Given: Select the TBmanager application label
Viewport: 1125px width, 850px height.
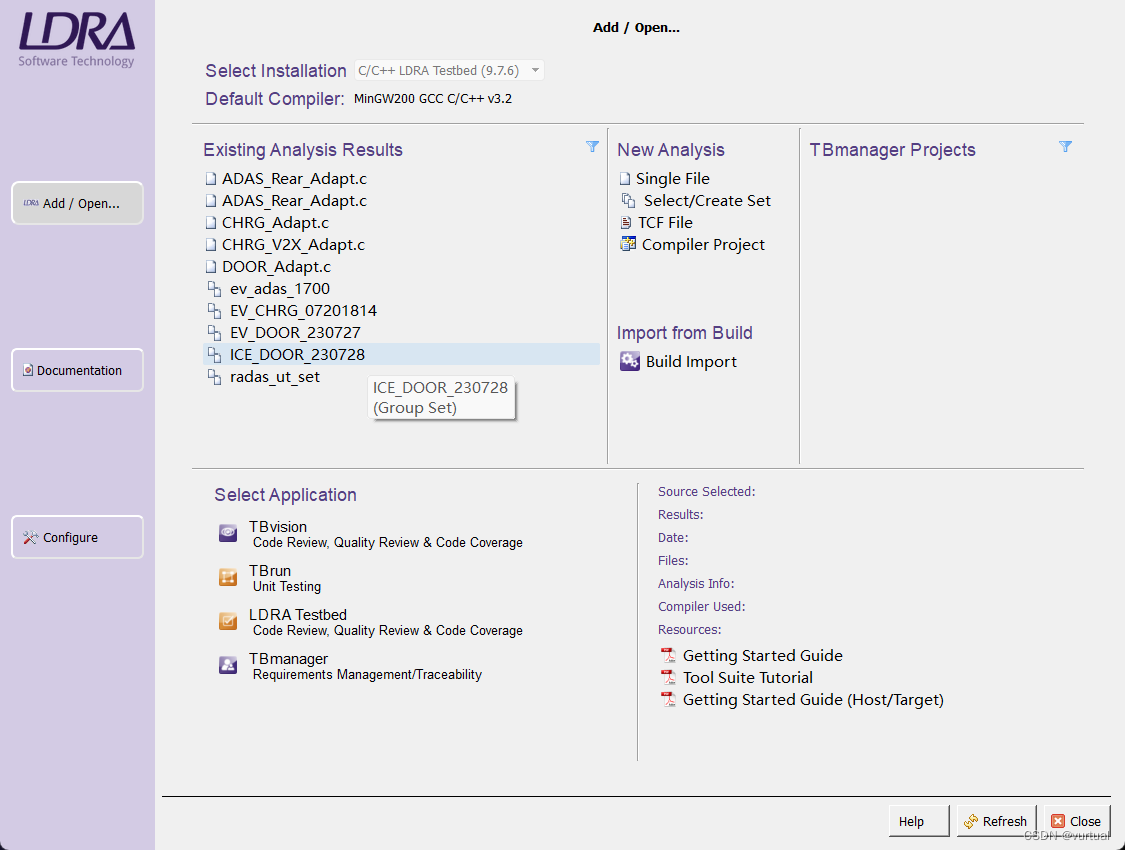Looking at the screenshot, I should pos(288,658).
